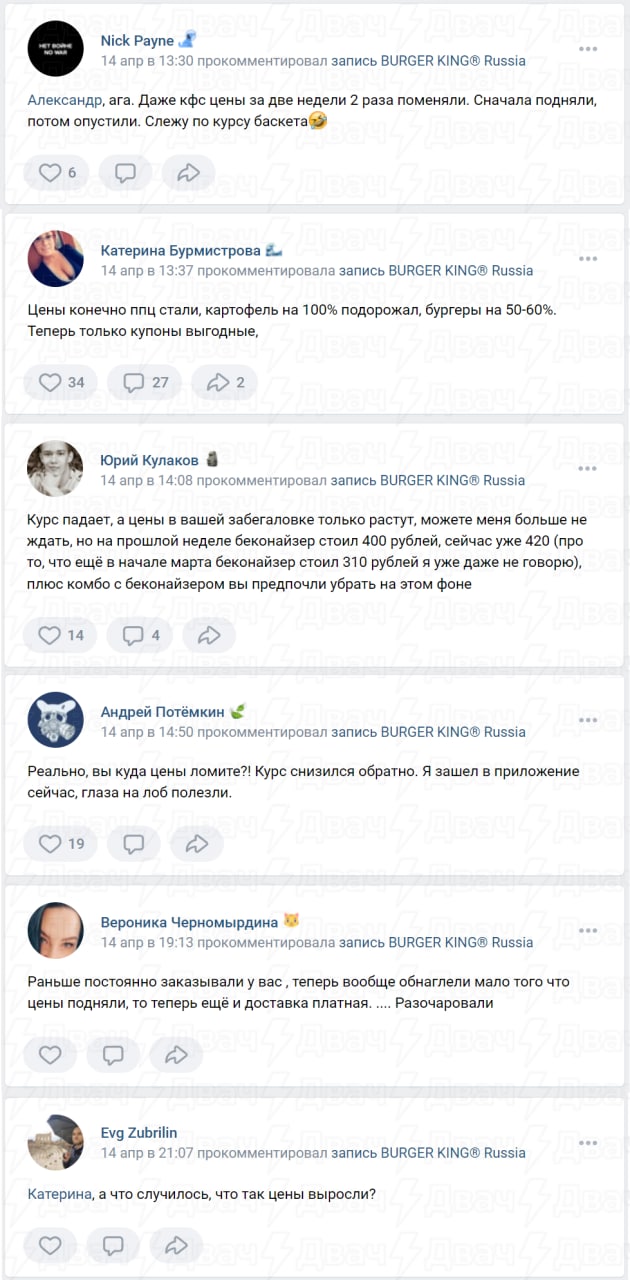
Task: Open Катерина mention in Evg Zubrilin's comment
Action: [x=59, y=1194]
